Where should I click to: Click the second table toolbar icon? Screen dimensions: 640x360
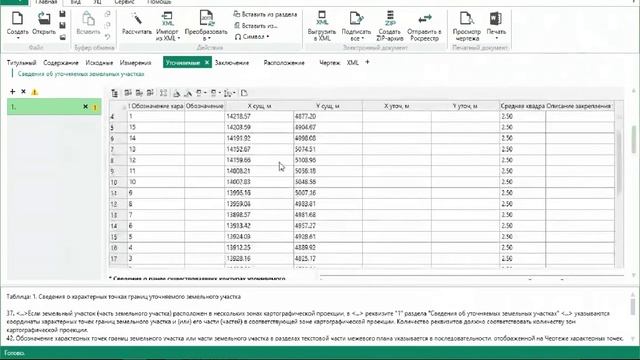tap(128, 93)
